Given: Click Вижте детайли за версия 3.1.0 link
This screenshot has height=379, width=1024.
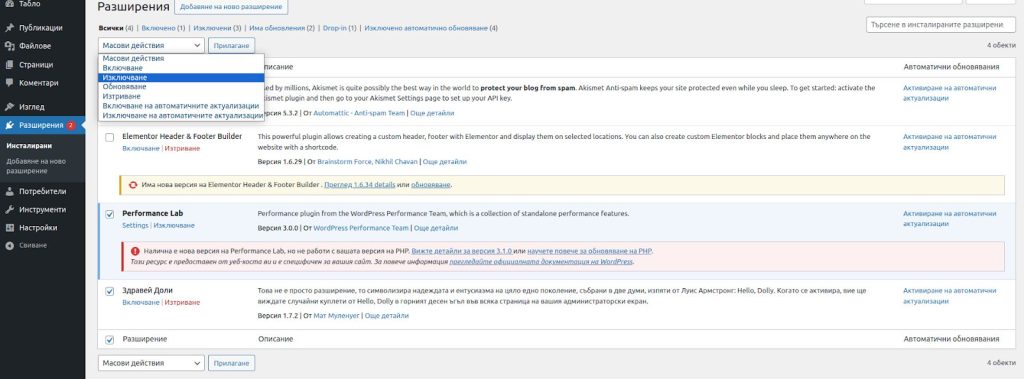Looking at the screenshot, I should coord(462,251).
